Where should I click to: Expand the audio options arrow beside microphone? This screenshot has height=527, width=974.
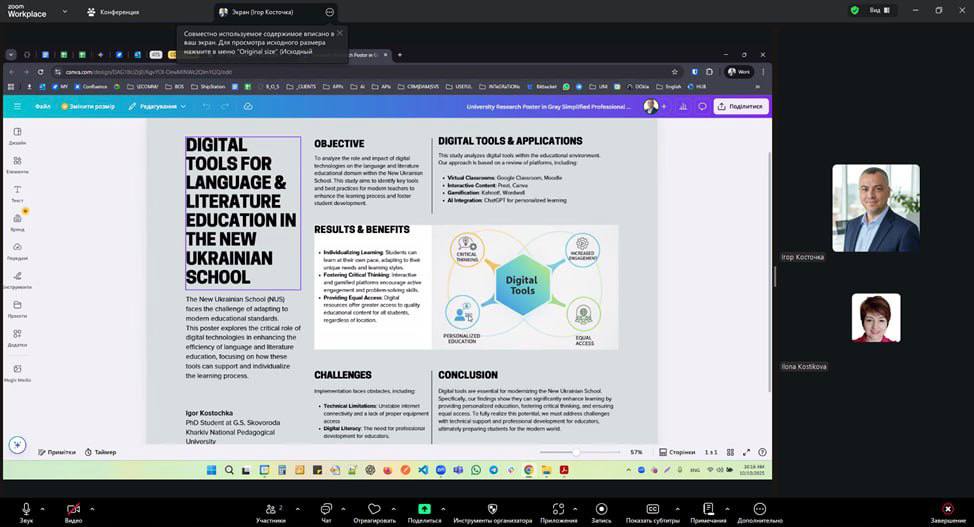click(45, 507)
